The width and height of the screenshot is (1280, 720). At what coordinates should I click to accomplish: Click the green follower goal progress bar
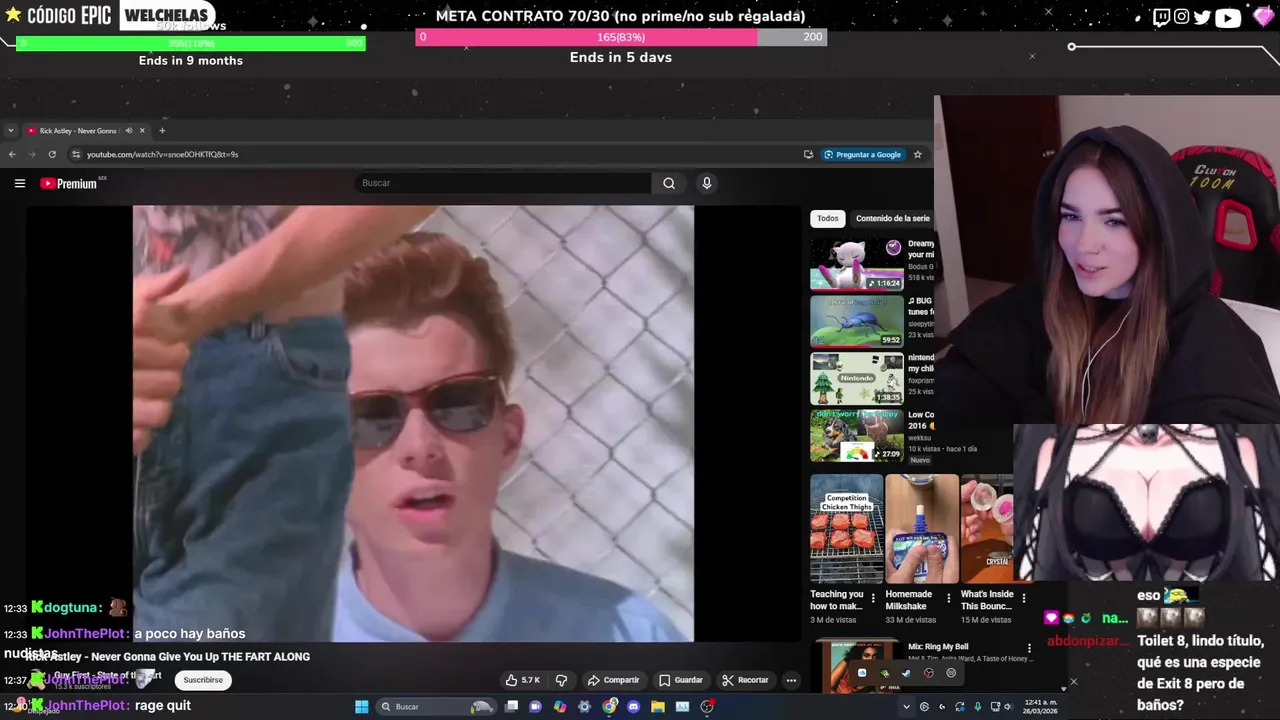(191, 43)
